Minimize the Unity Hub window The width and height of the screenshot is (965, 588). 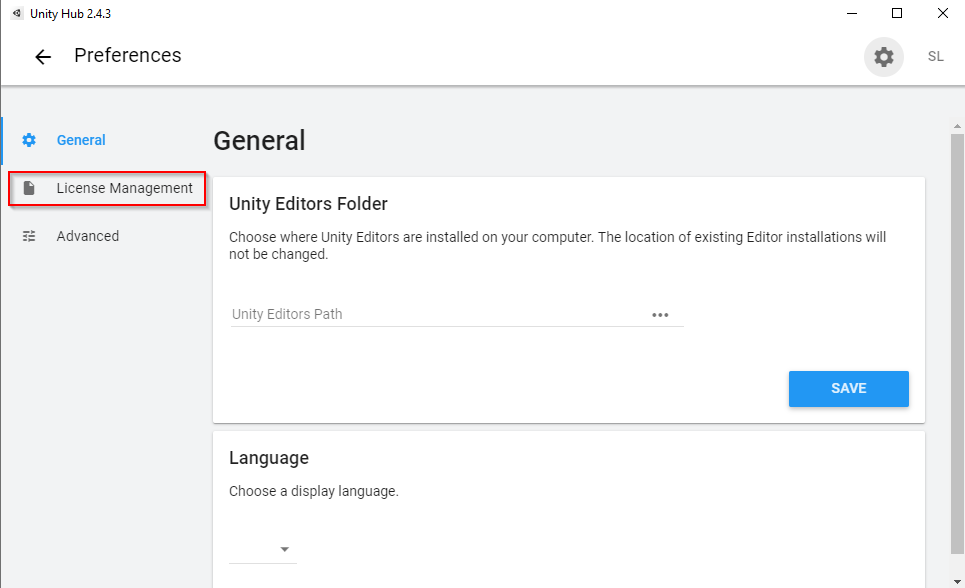852,14
